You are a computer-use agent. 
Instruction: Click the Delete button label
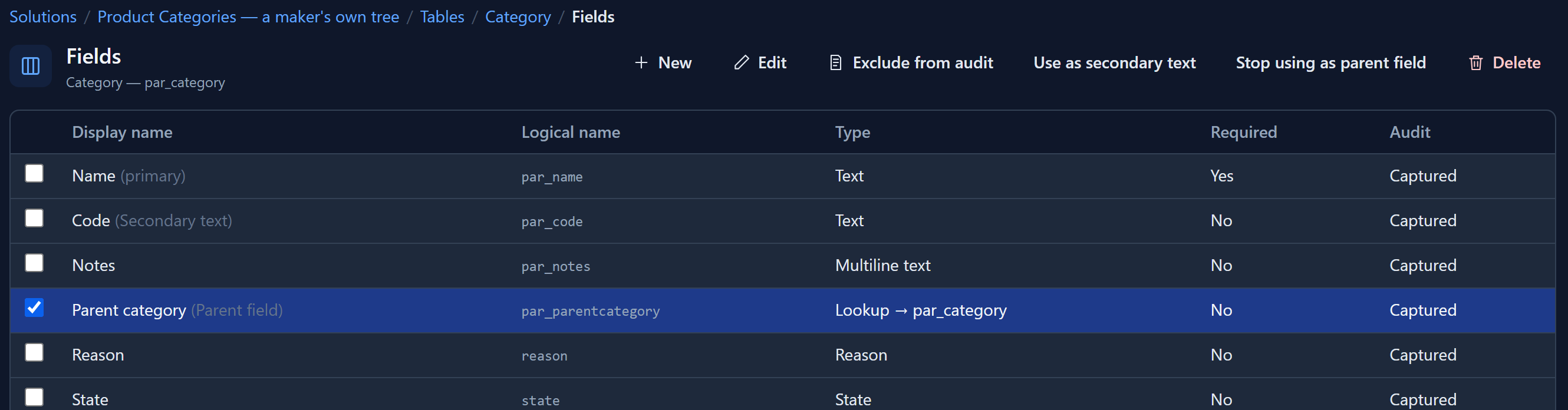(x=1516, y=62)
